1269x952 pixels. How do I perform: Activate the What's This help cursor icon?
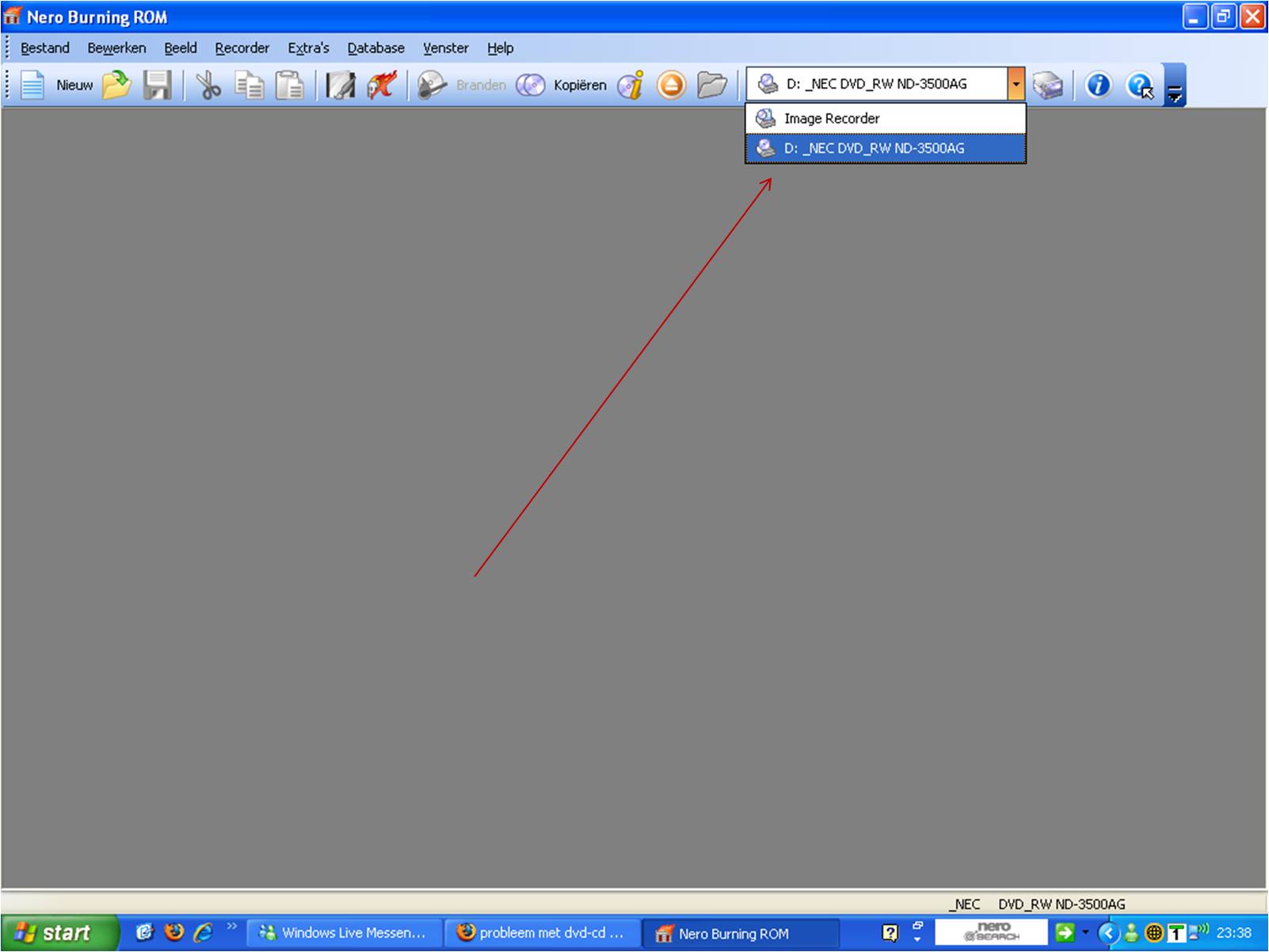coord(1140,85)
